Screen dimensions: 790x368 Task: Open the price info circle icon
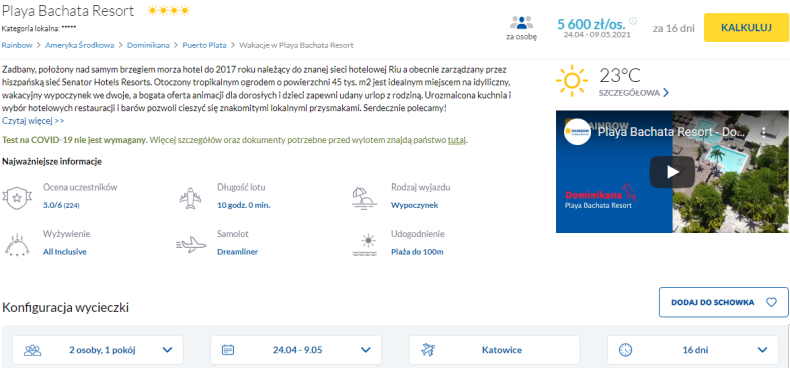[633, 21]
